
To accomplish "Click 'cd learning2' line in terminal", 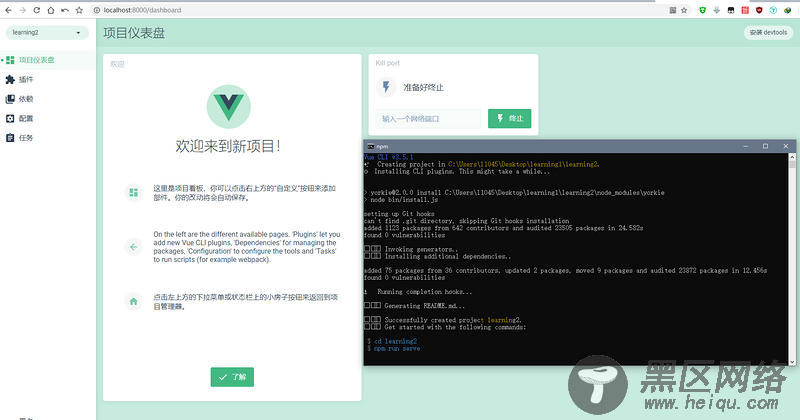I will [395, 341].
